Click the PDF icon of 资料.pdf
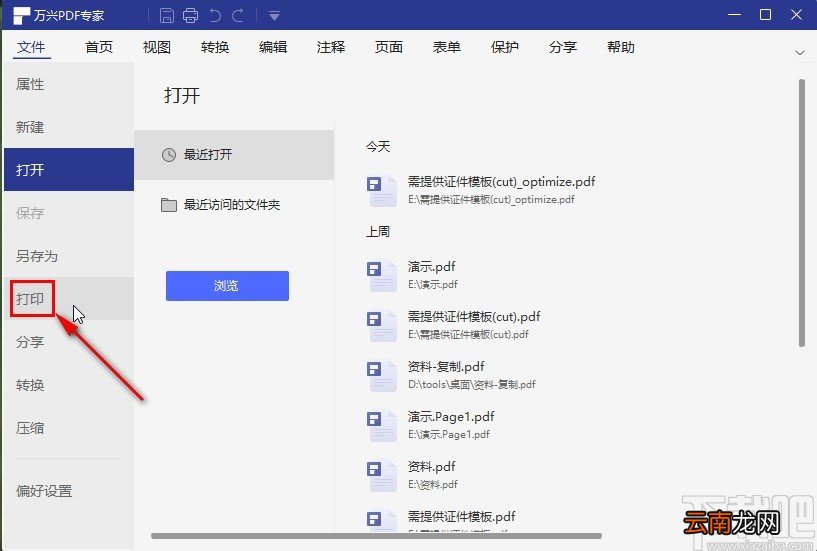The width and height of the screenshot is (817, 551). pyautogui.click(x=382, y=475)
